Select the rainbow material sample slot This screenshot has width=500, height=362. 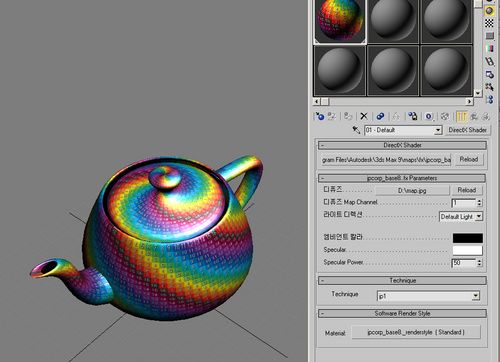click(340, 22)
